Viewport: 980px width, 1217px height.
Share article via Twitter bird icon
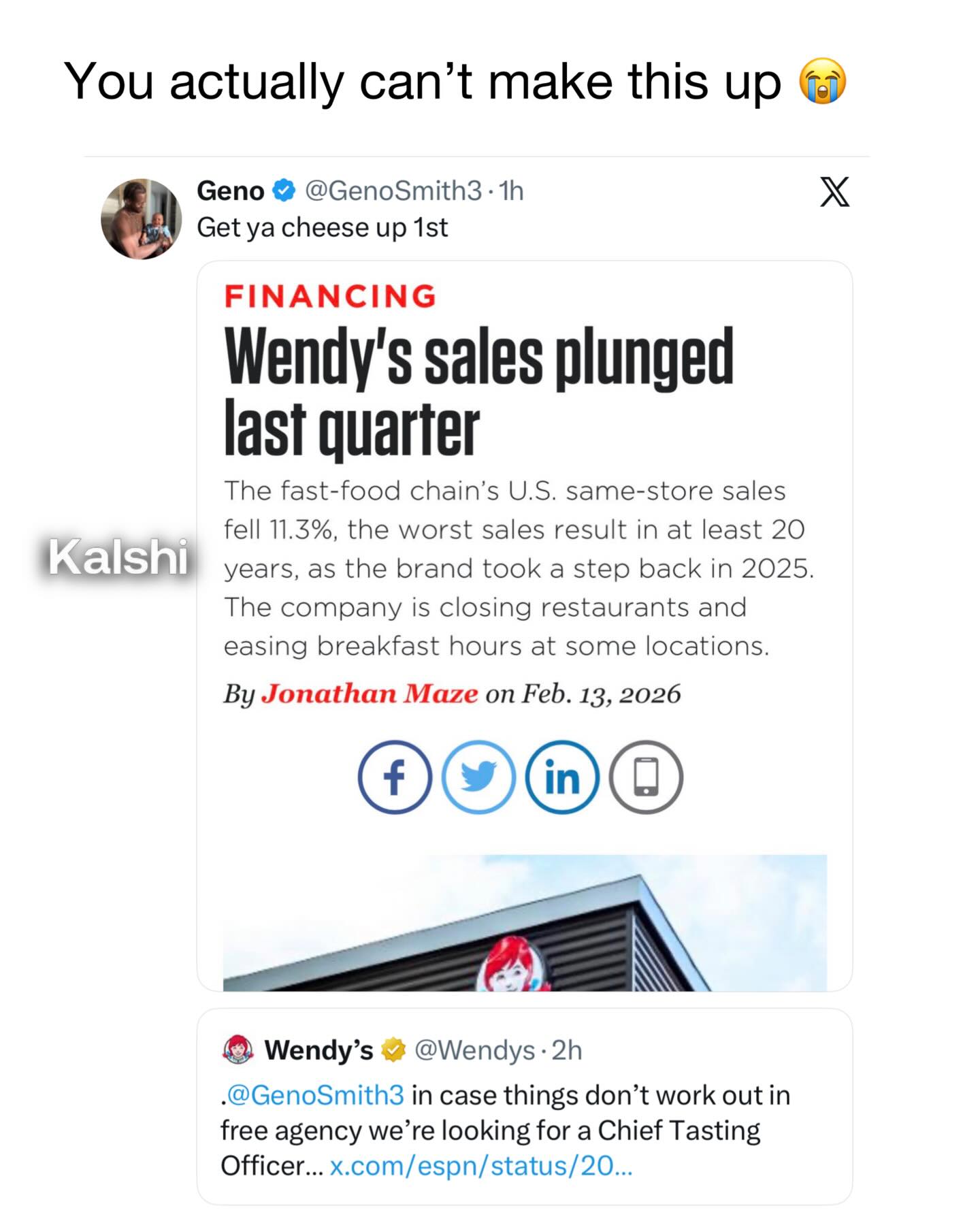point(478,777)
